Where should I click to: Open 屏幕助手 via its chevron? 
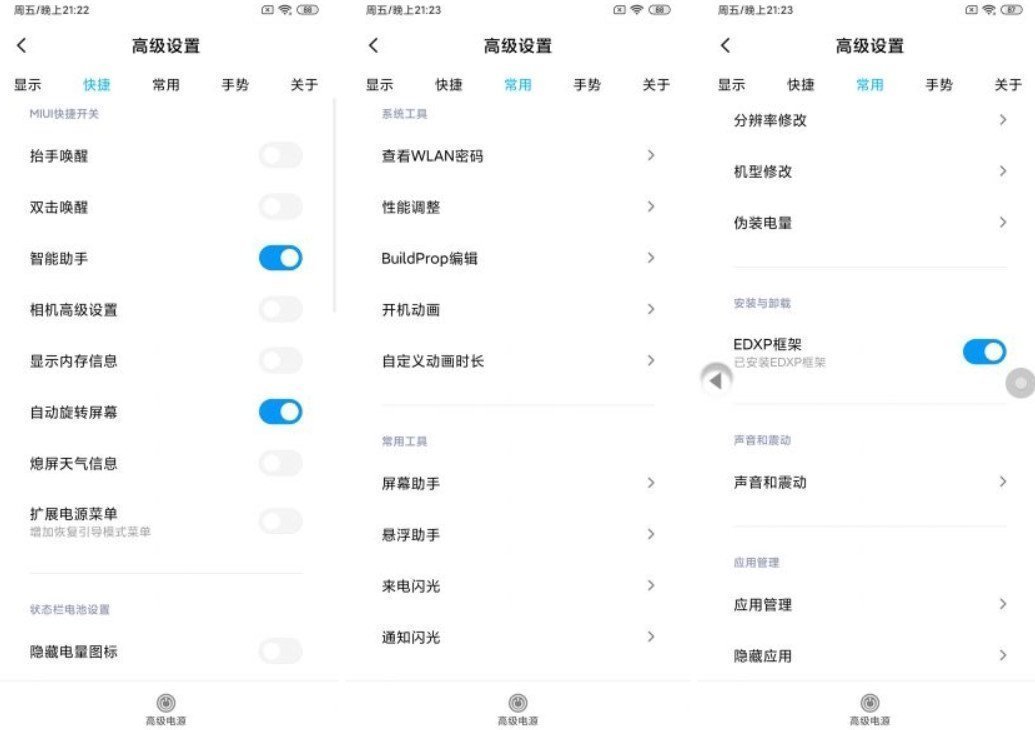point(651,482)
